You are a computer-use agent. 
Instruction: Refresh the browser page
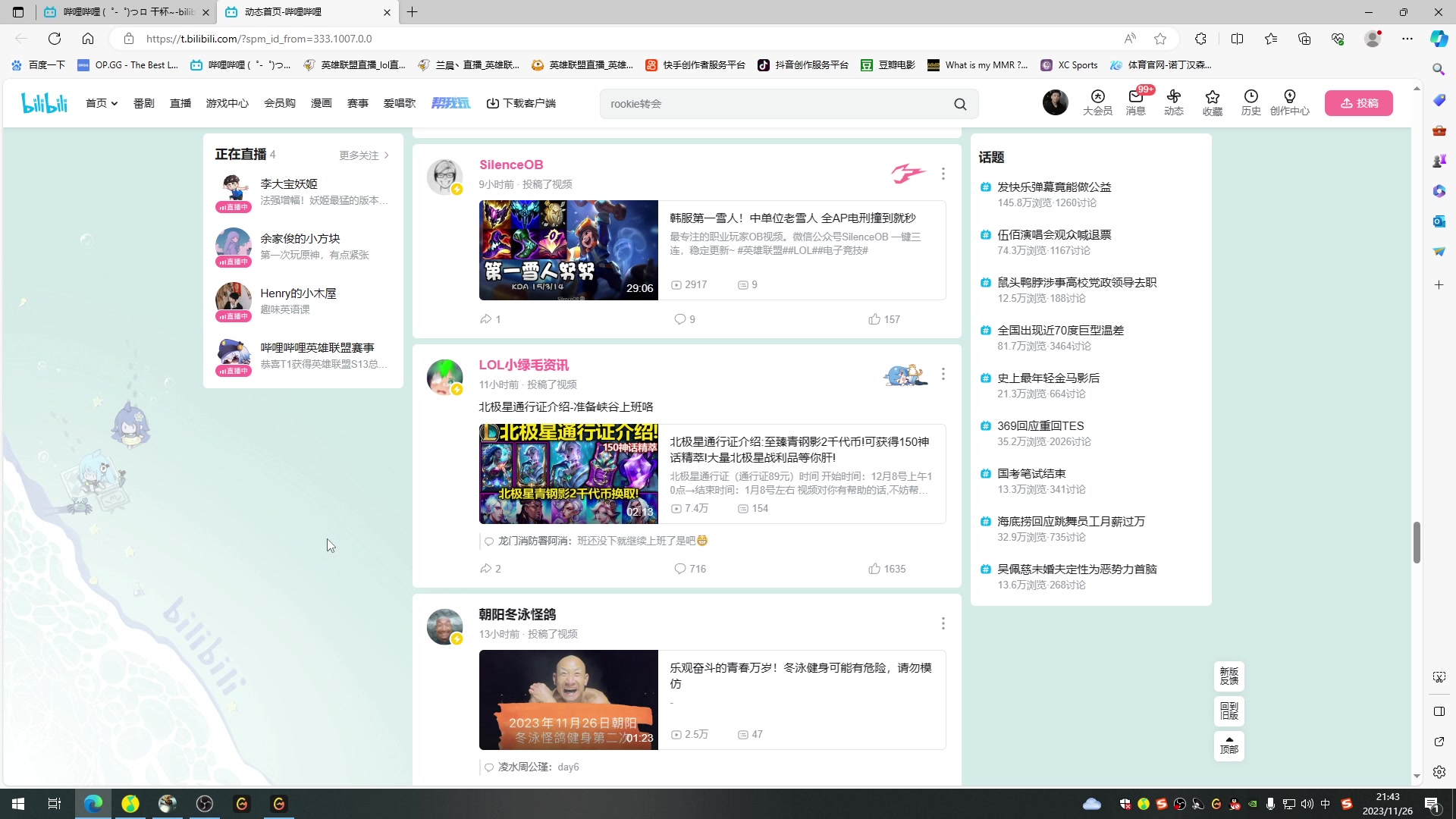[x=55, y=39]
